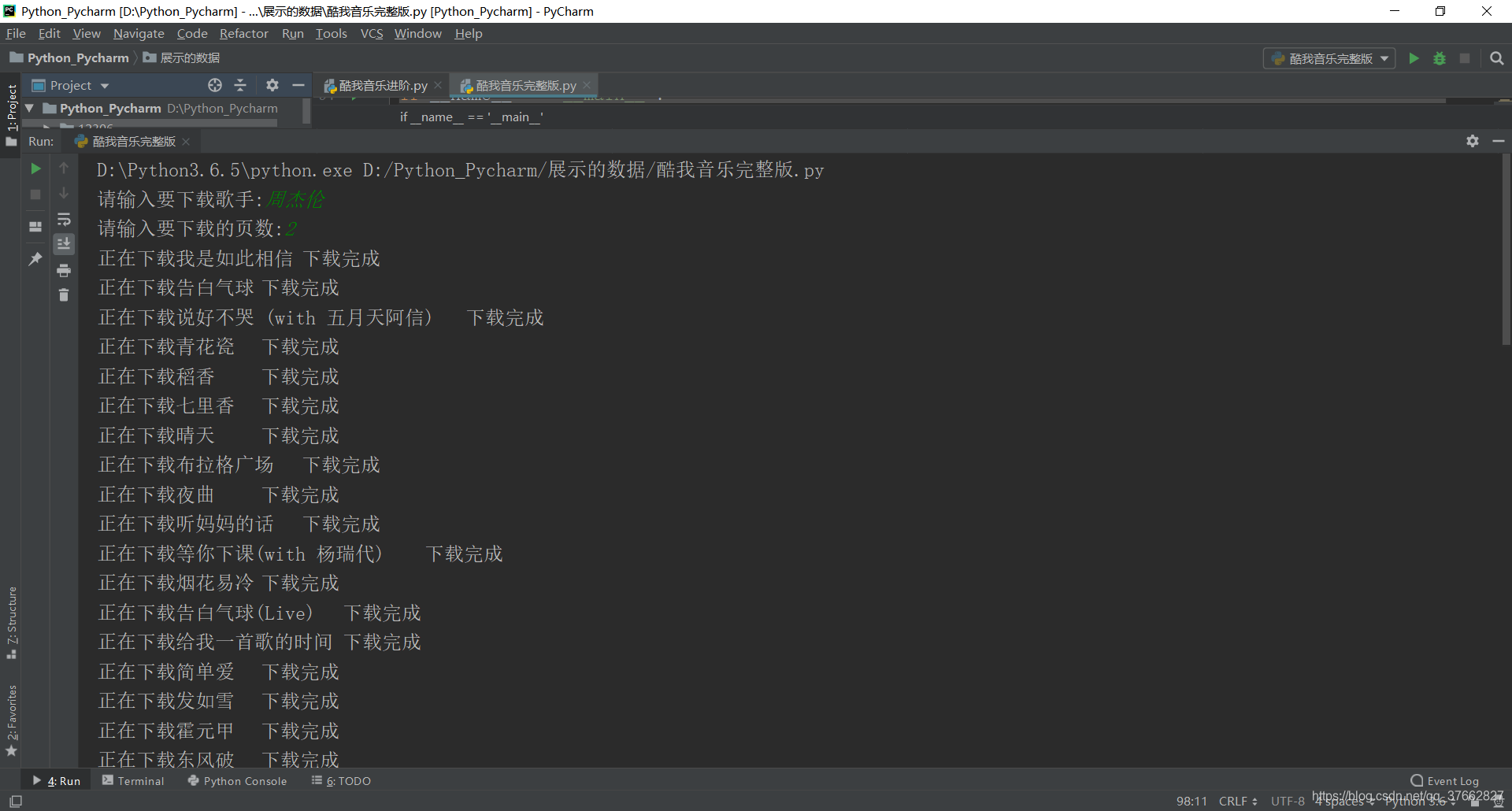Click the stop button in main toolbar
Screen dimensions: 1512x811
pyautogui.click(x=1465, y=58)
